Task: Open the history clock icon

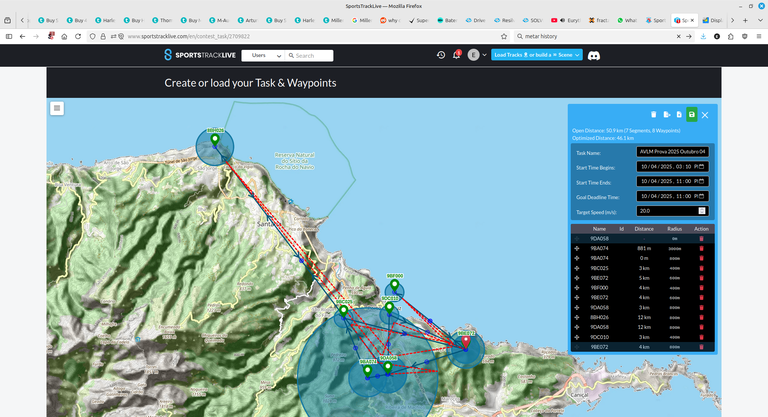Action: coord(441,55)
